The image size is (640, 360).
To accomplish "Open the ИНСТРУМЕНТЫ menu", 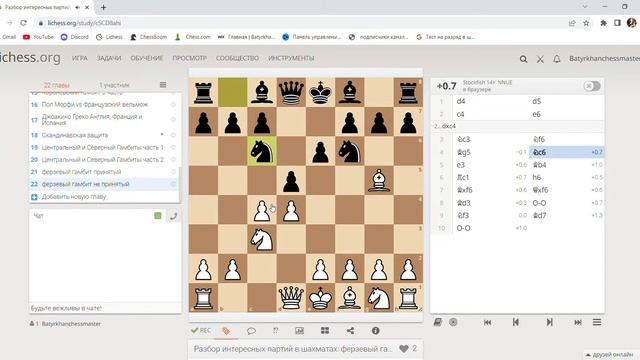I will click(x=291, y=58).
